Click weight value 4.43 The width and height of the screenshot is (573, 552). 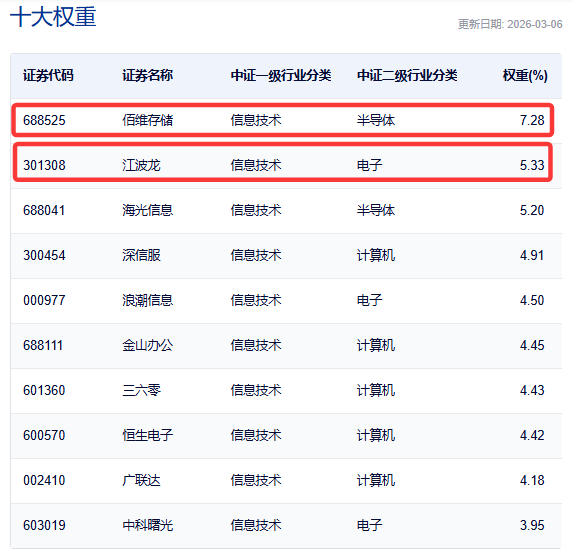[x=532, y=391]
